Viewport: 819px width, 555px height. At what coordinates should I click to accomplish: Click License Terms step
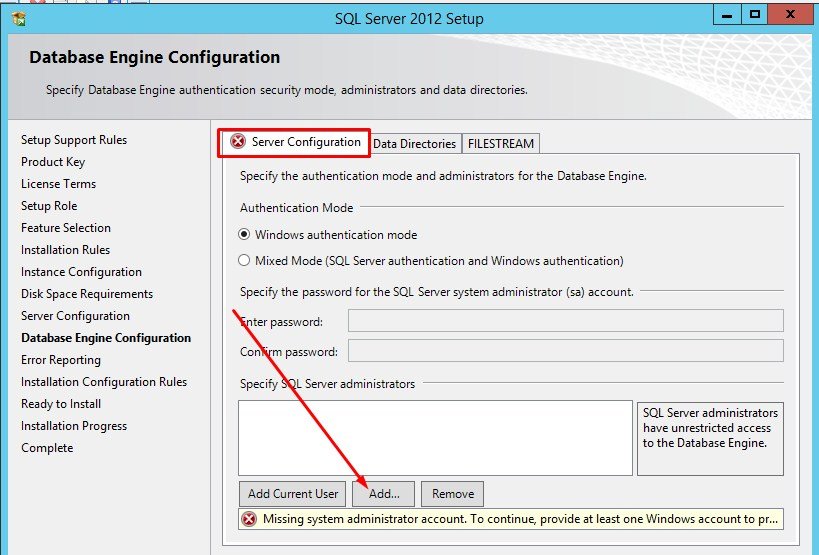coord(58,184)
